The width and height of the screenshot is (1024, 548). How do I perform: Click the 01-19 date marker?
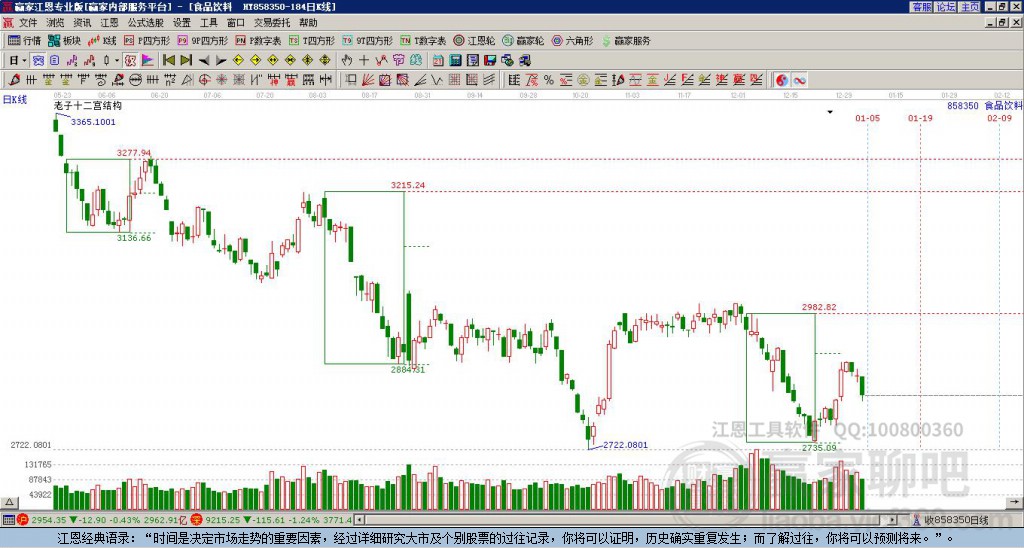pos(920,118)
